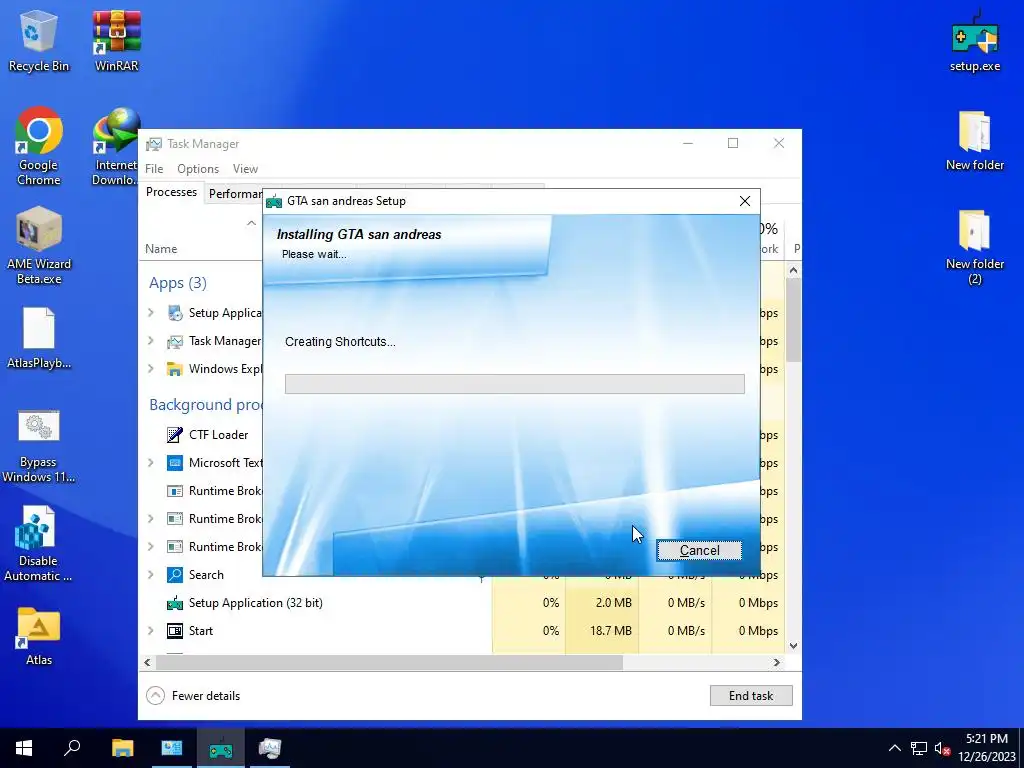Click the GTA setup game controller taskbar icon
Screen dimensions: 1024x768
pos(221,748)
